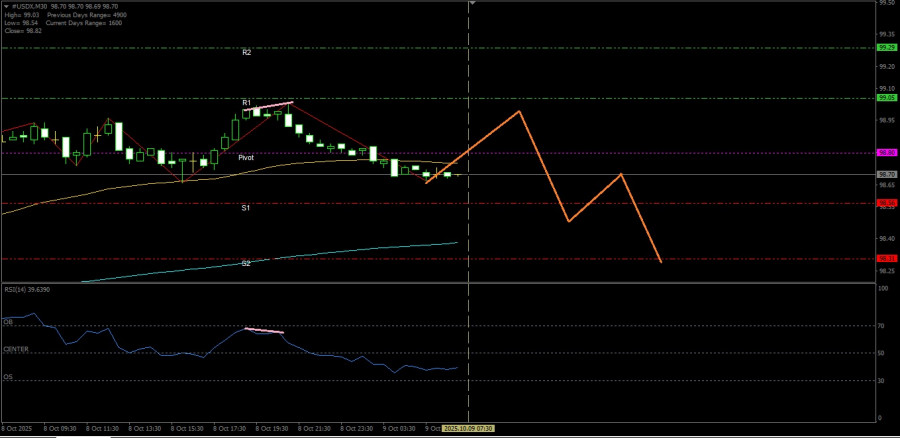Select the red 98.31 S2 price tag

coord(886,258)
